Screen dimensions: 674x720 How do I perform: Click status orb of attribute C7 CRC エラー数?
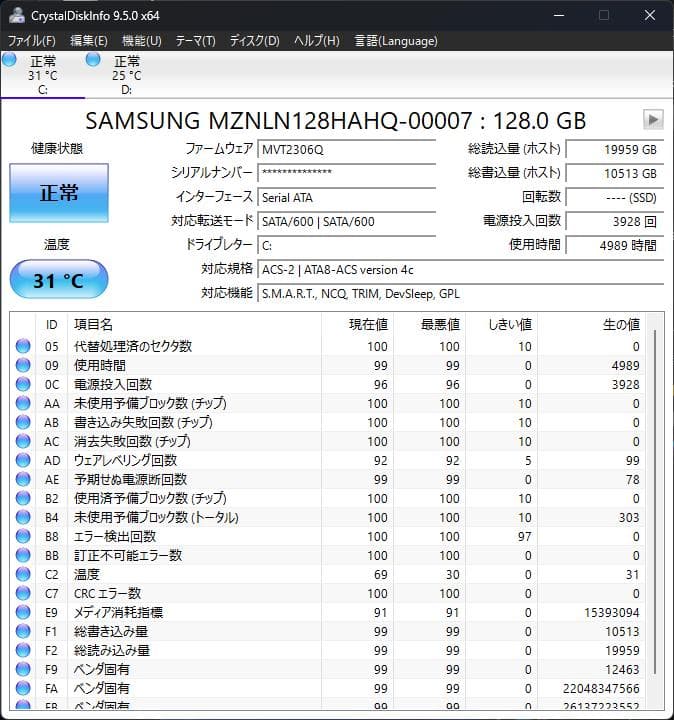coord(23,593)
